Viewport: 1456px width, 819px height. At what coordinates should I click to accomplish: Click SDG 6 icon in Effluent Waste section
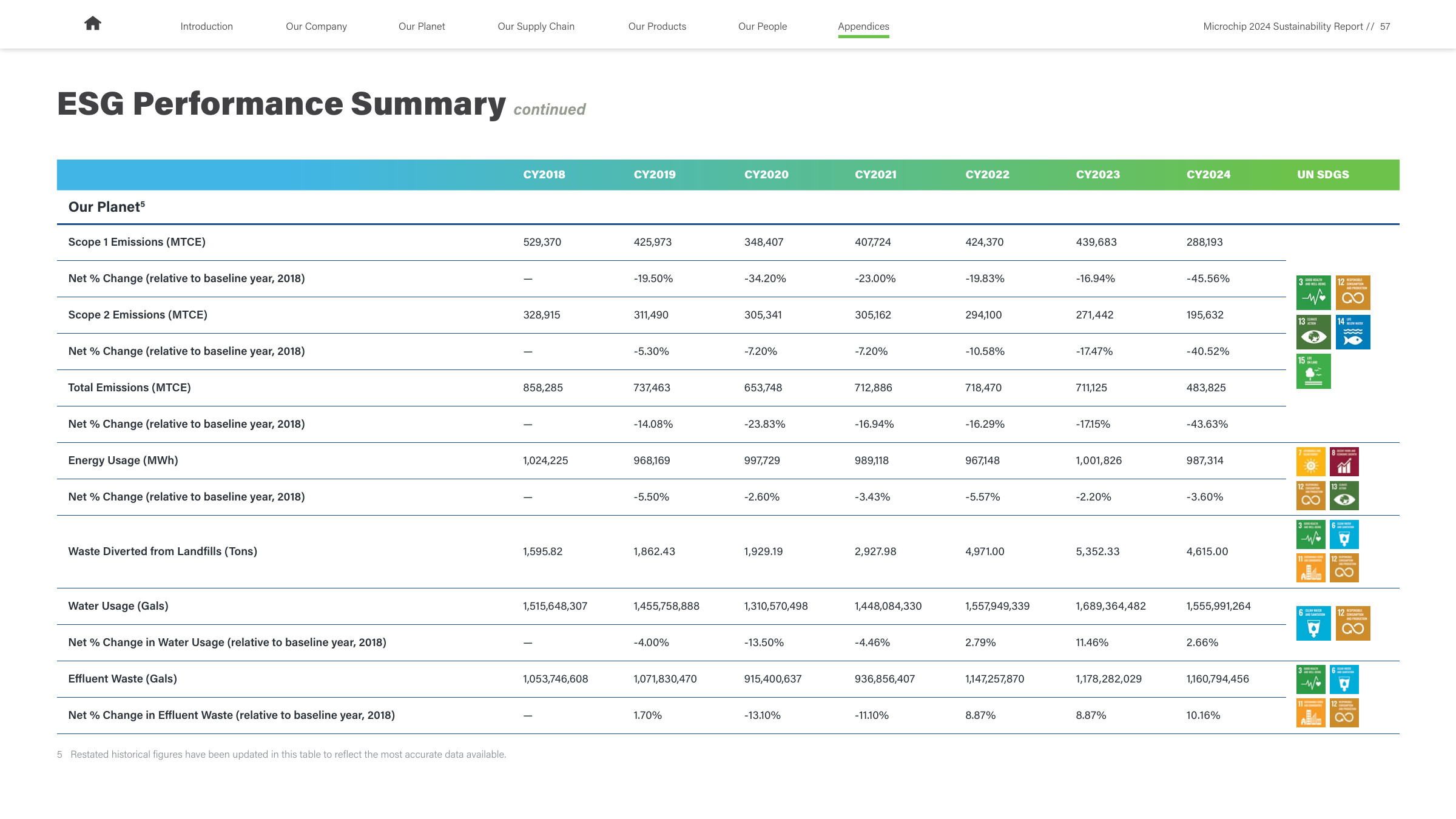click(x=1344, y=679)
